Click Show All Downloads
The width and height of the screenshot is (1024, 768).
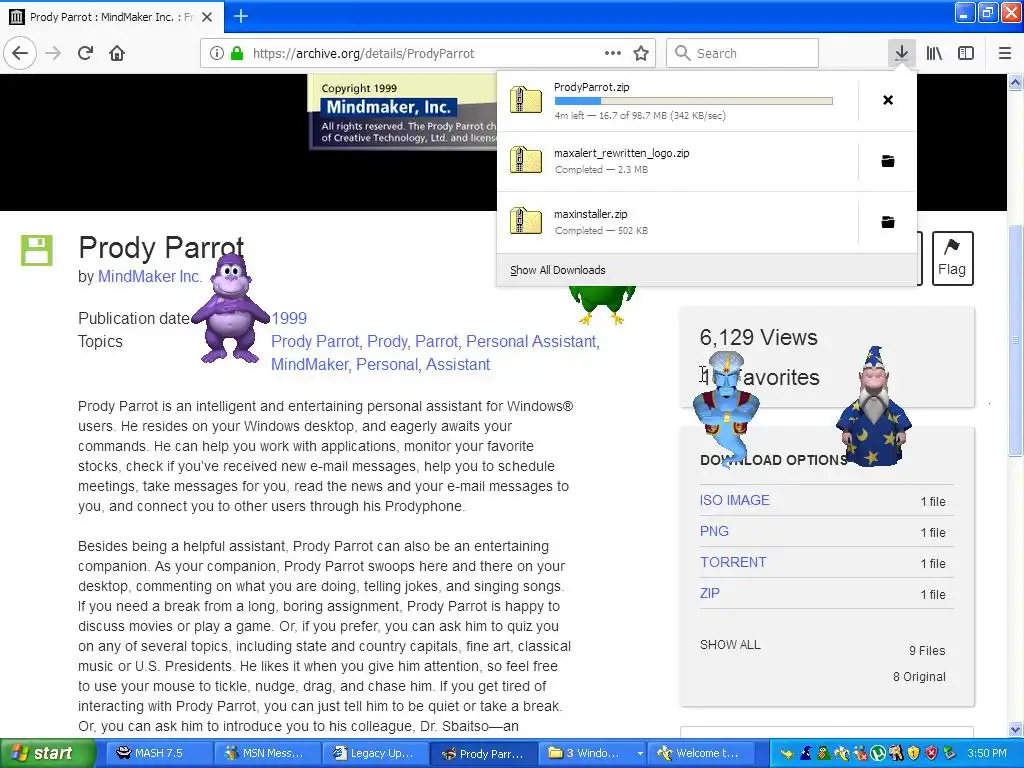[558, 270]
